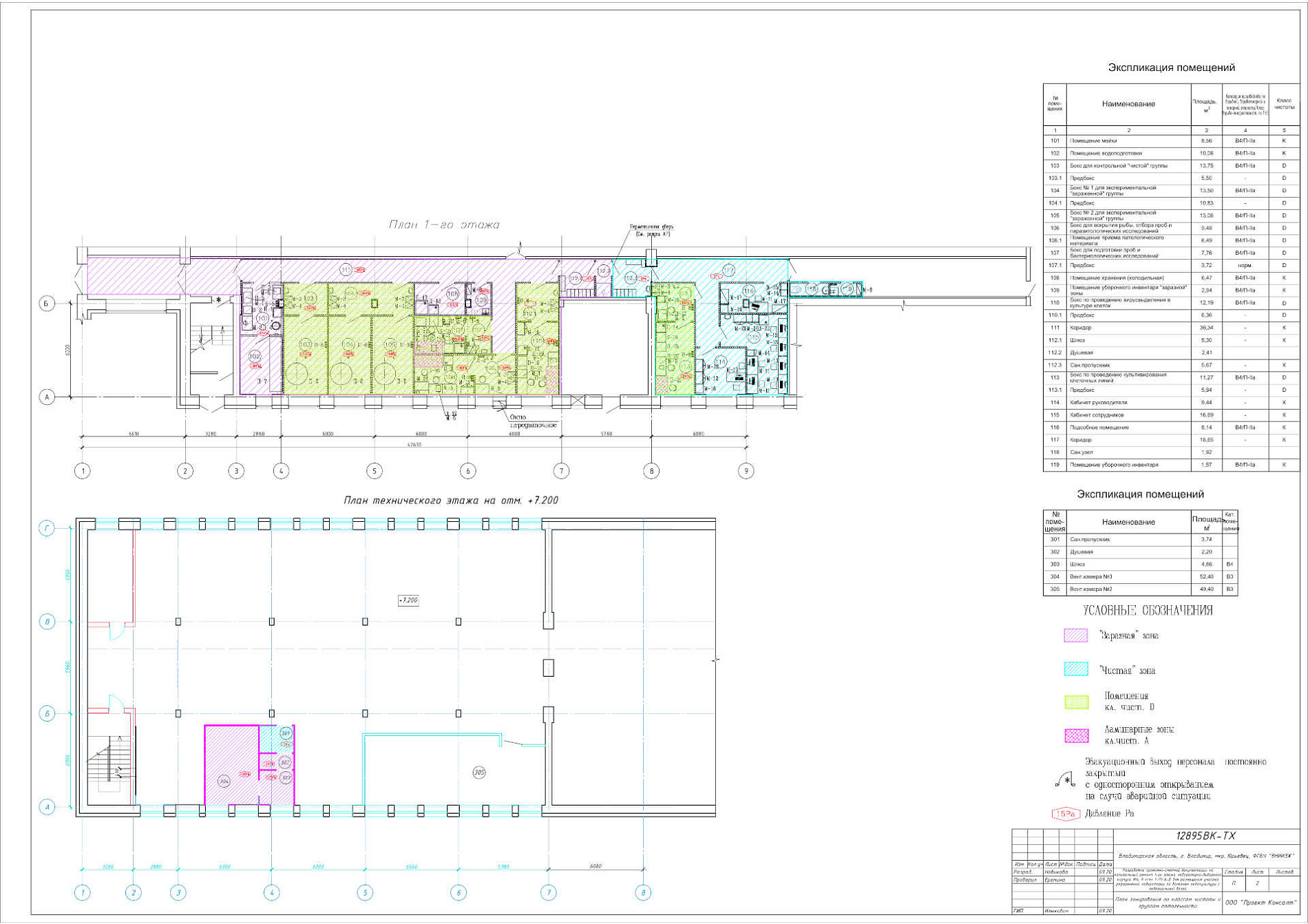This screenshot has width=1308, height=924.
Task: Click the red 15Pa pressure hexagon in legend
Action: [1065, 814]
